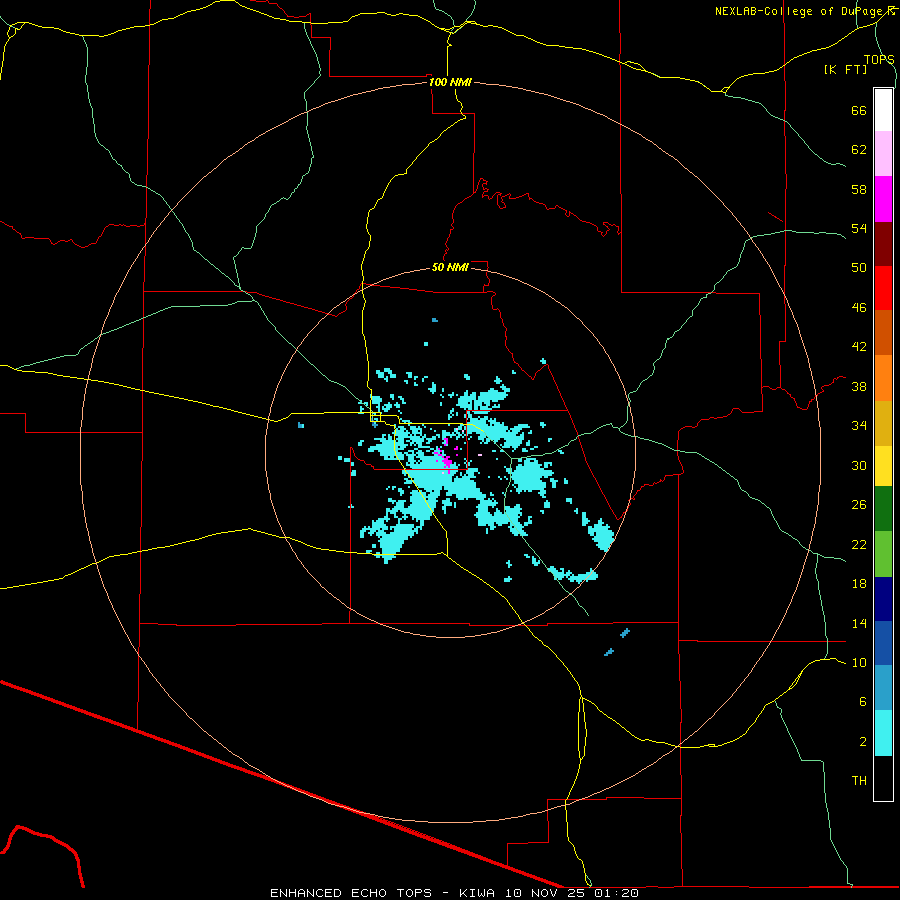The width and height of the screenshot is (900, 900).
Task: Click the light pink 62 kft legend swatch
Action: (883, 153)
